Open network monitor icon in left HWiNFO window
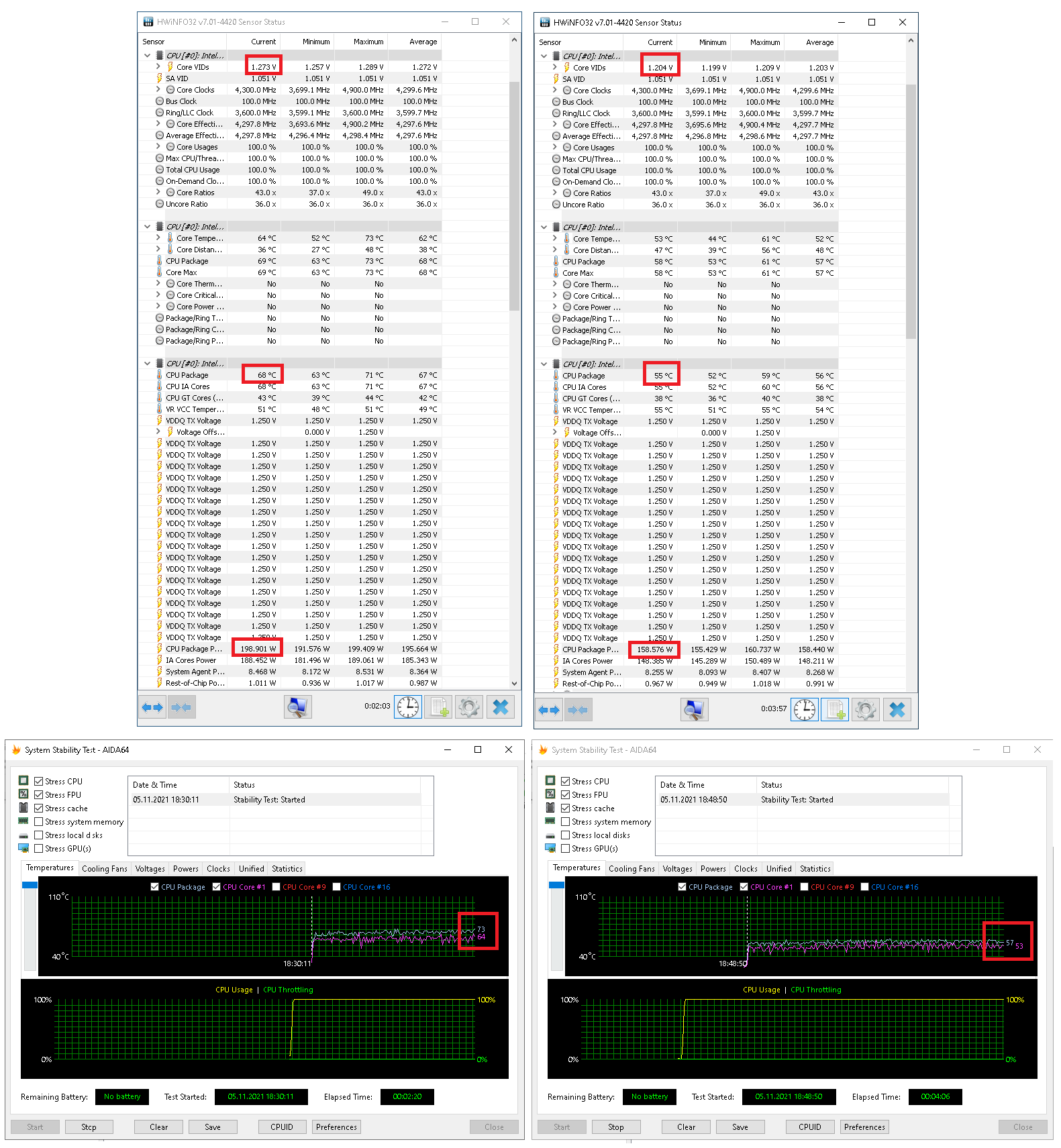The image size is (1061, 1148). 298,707
